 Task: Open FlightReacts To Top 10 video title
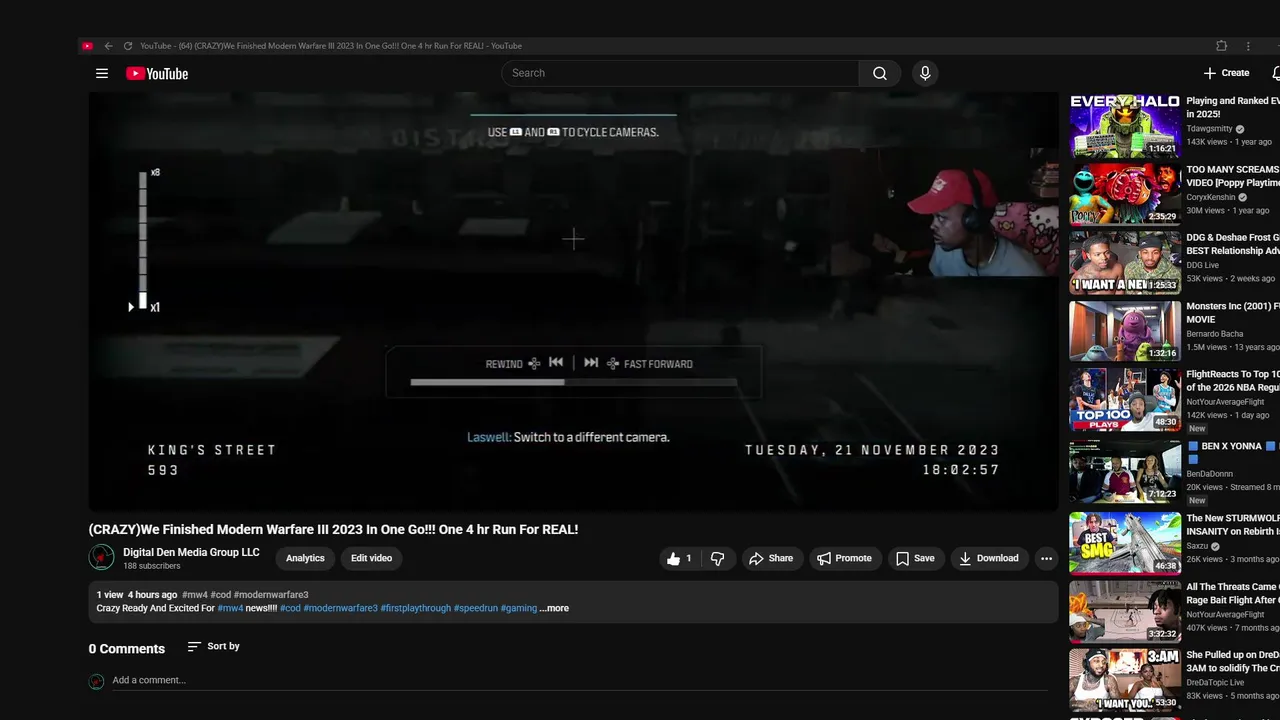pyautogui.click(x=1233, y=381)
